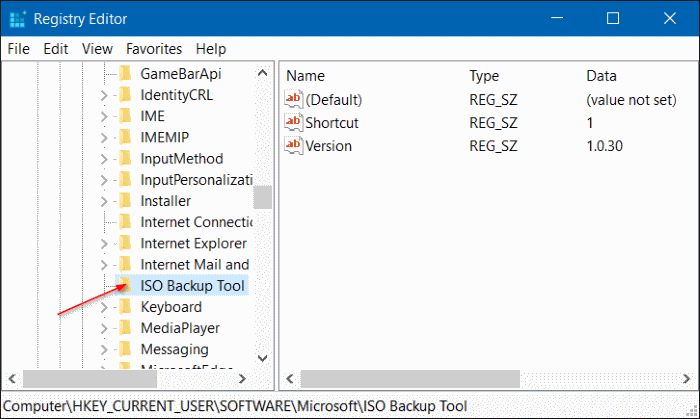Select the Version value name

pyautogui.click(x=329, y=146)
